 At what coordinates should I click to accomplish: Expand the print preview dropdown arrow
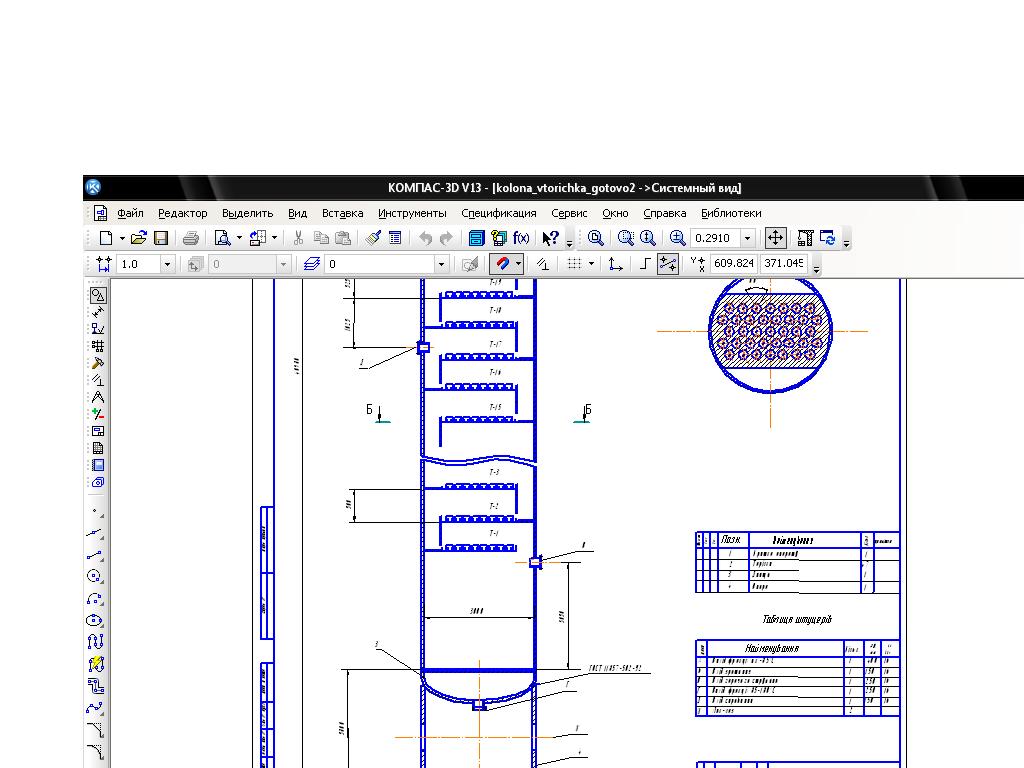pyautogui.click(x=239, y=238)
